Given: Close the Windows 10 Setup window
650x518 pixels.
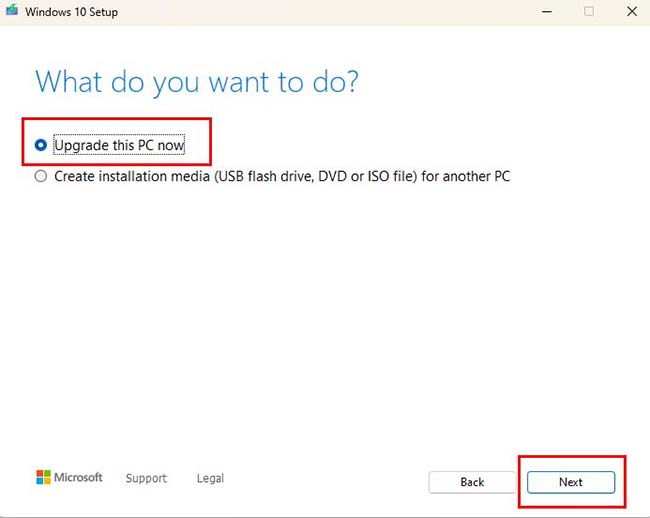Looking at the screenshot, I should [632, 11].
